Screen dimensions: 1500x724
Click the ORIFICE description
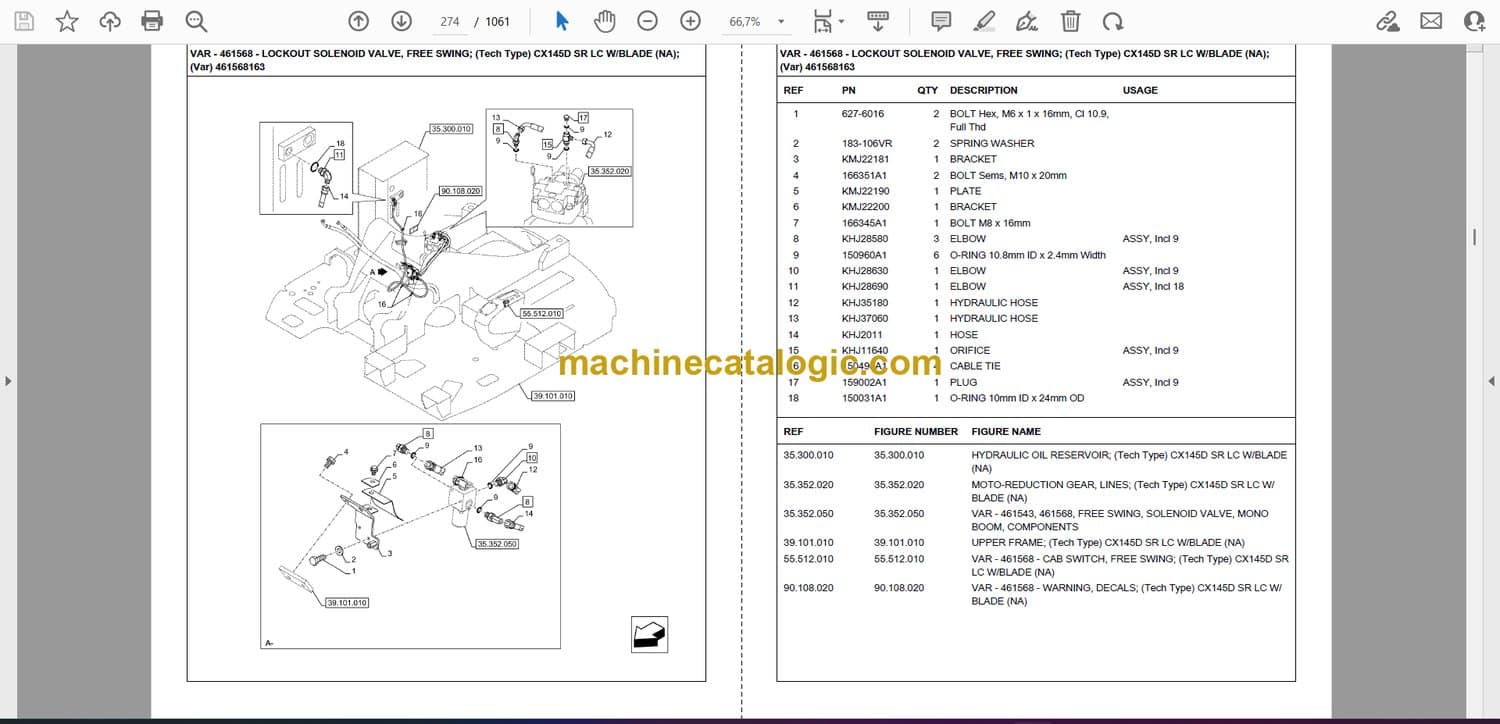(x=970, y=351)
